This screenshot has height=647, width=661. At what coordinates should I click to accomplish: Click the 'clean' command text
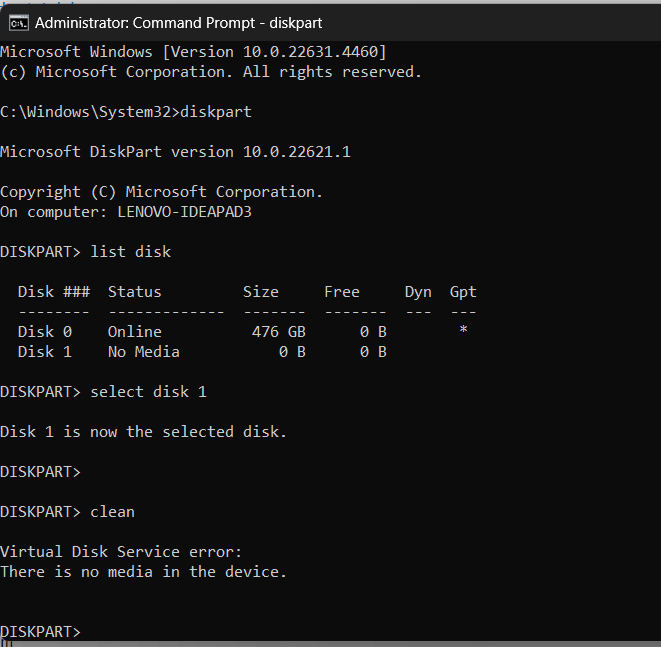point(113,512)
